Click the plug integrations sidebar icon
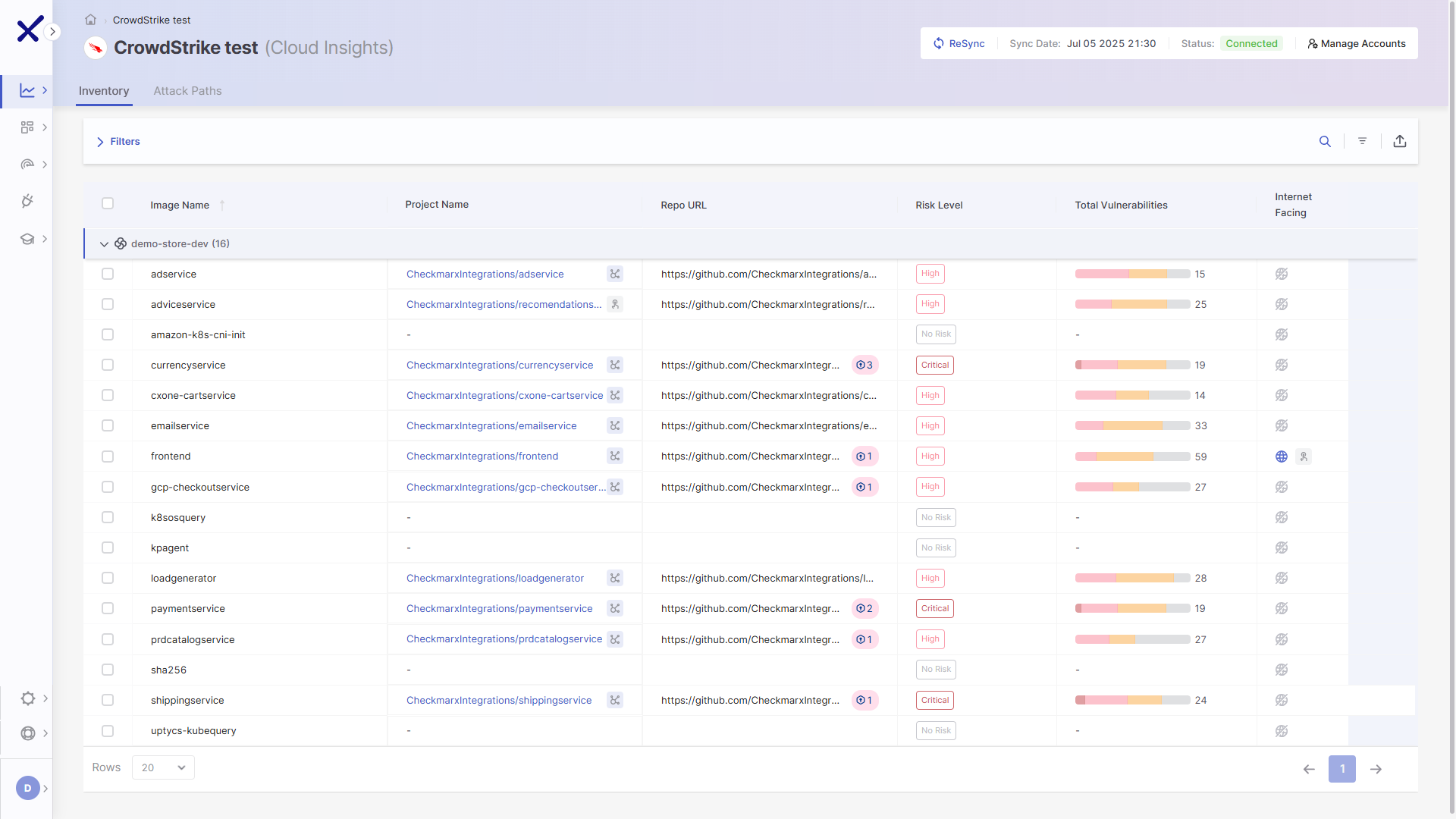Viewport: 1456px width, 819px height. (27, 201)
